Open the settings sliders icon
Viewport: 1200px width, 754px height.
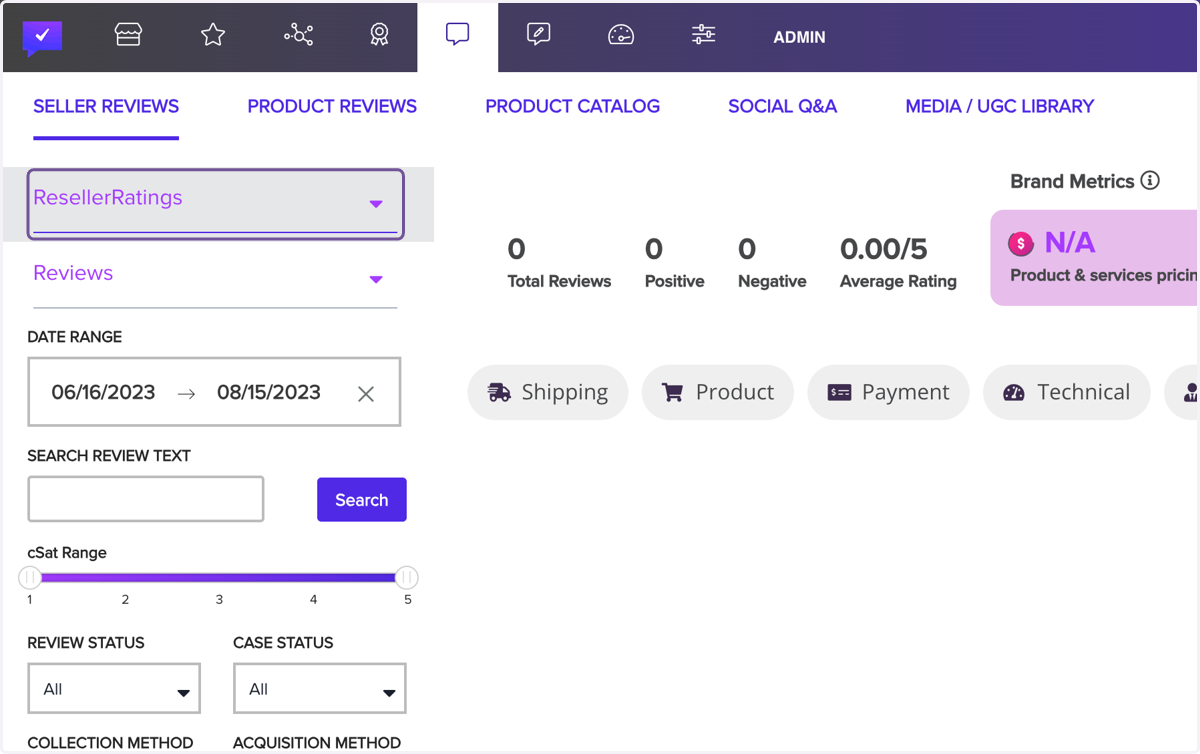703,35
